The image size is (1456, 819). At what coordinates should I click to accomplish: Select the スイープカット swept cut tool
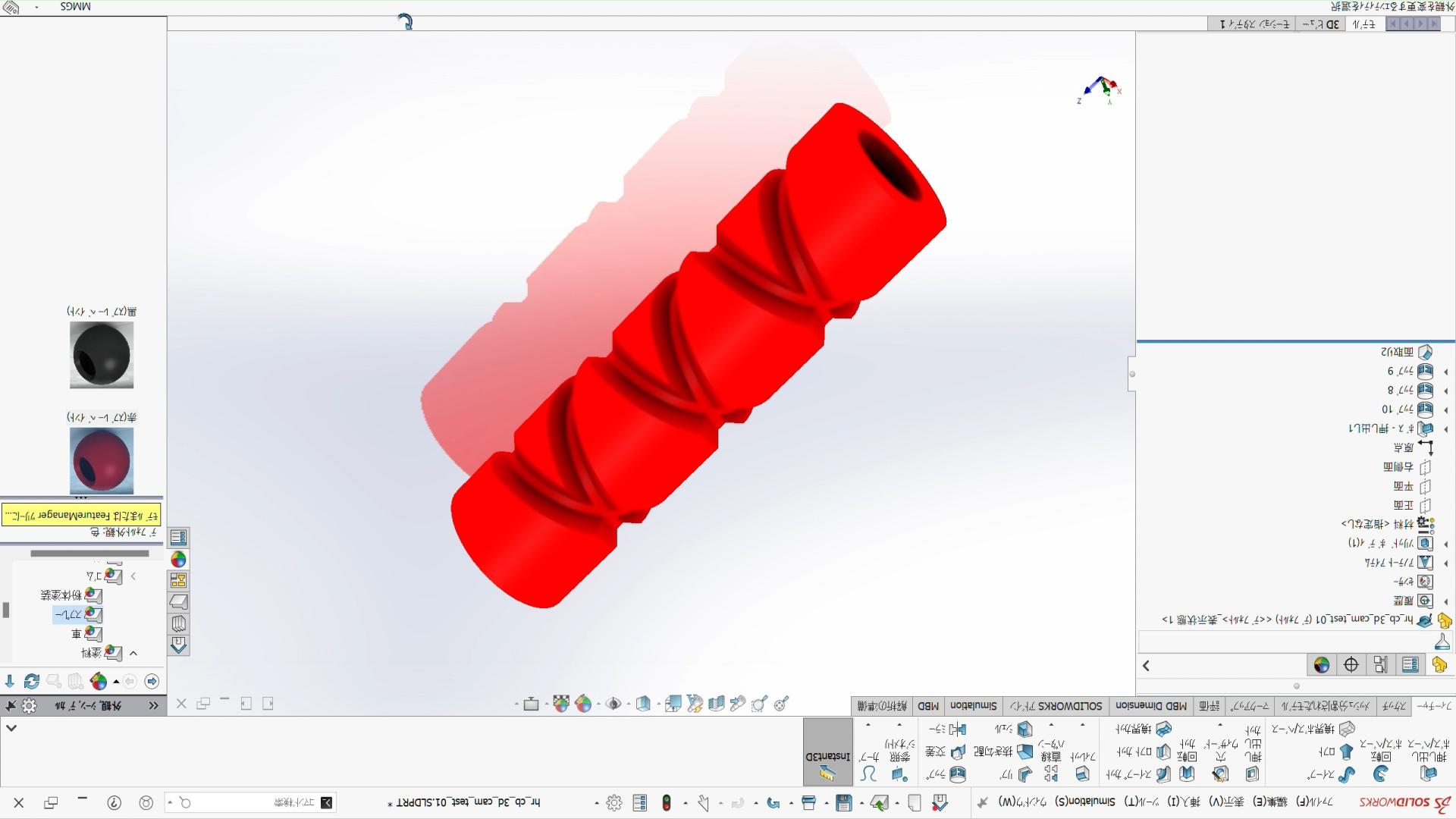1139,774
